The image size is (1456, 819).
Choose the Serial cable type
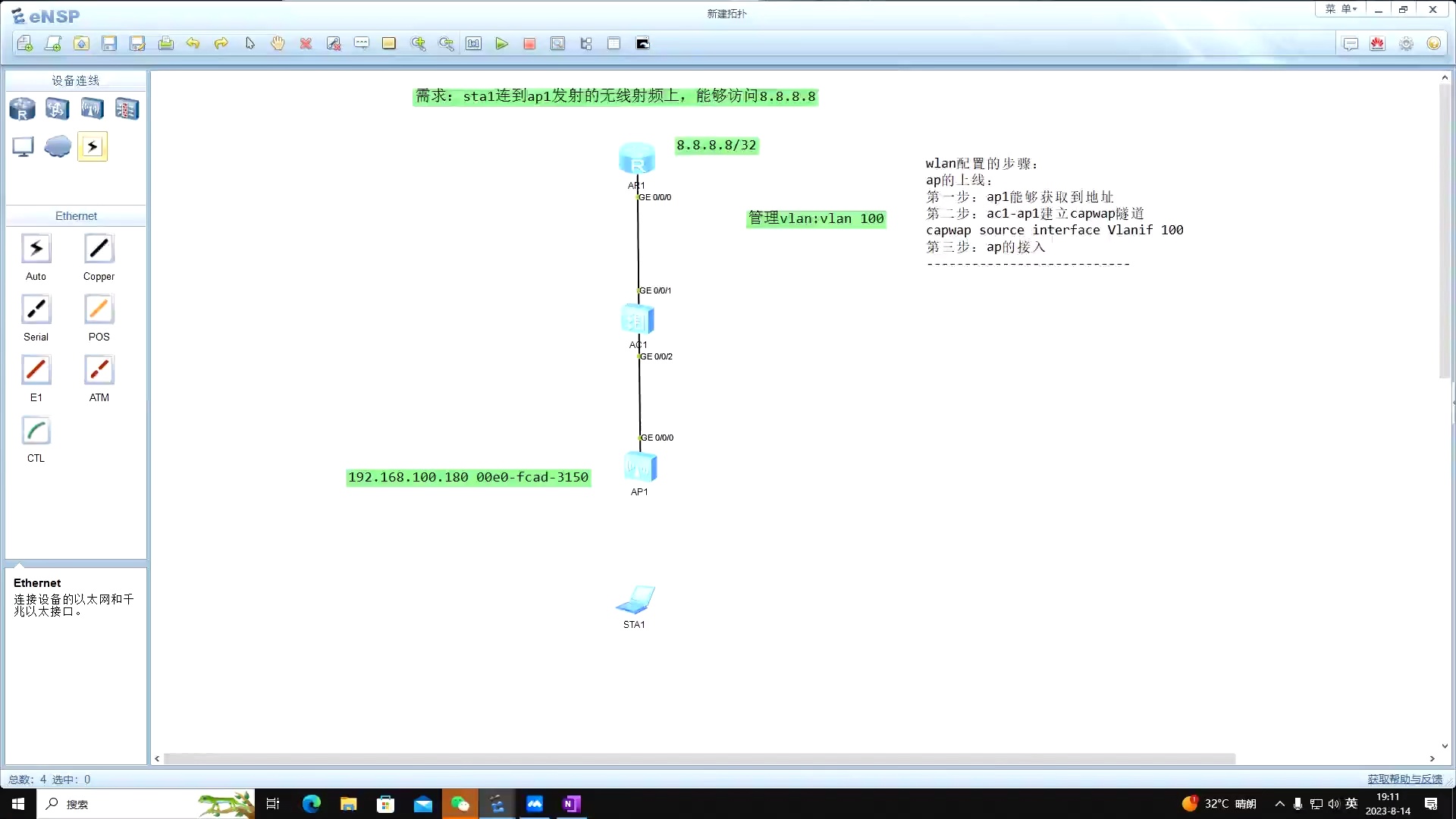click(x=36, y=310)
